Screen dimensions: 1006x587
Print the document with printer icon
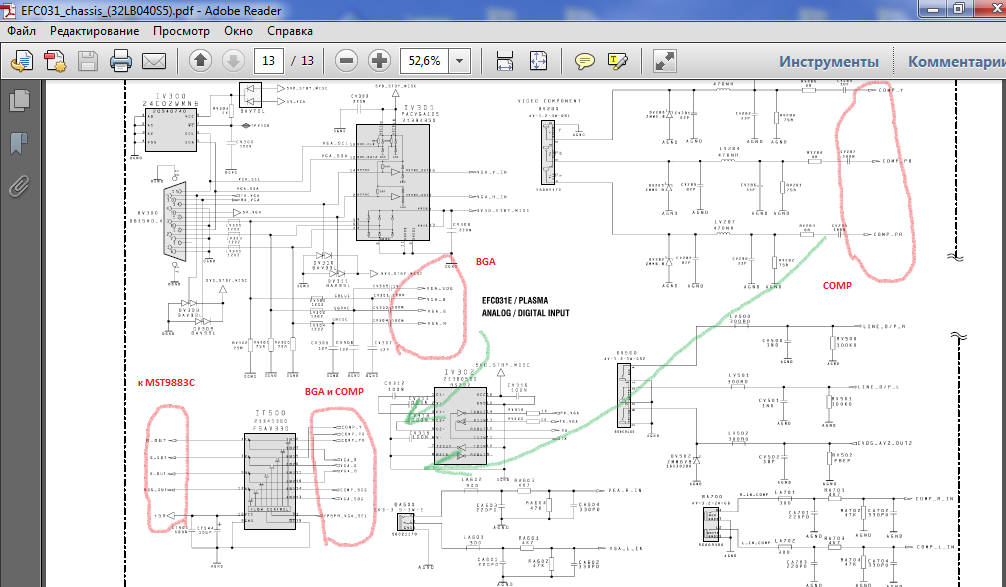(x=121, y=61)
